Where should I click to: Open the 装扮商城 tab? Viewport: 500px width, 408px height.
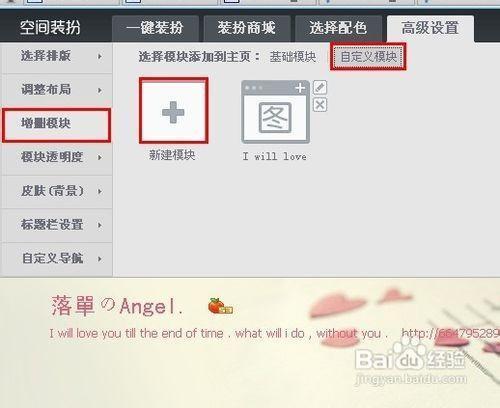pyautogui.click(x=247, y=28)
